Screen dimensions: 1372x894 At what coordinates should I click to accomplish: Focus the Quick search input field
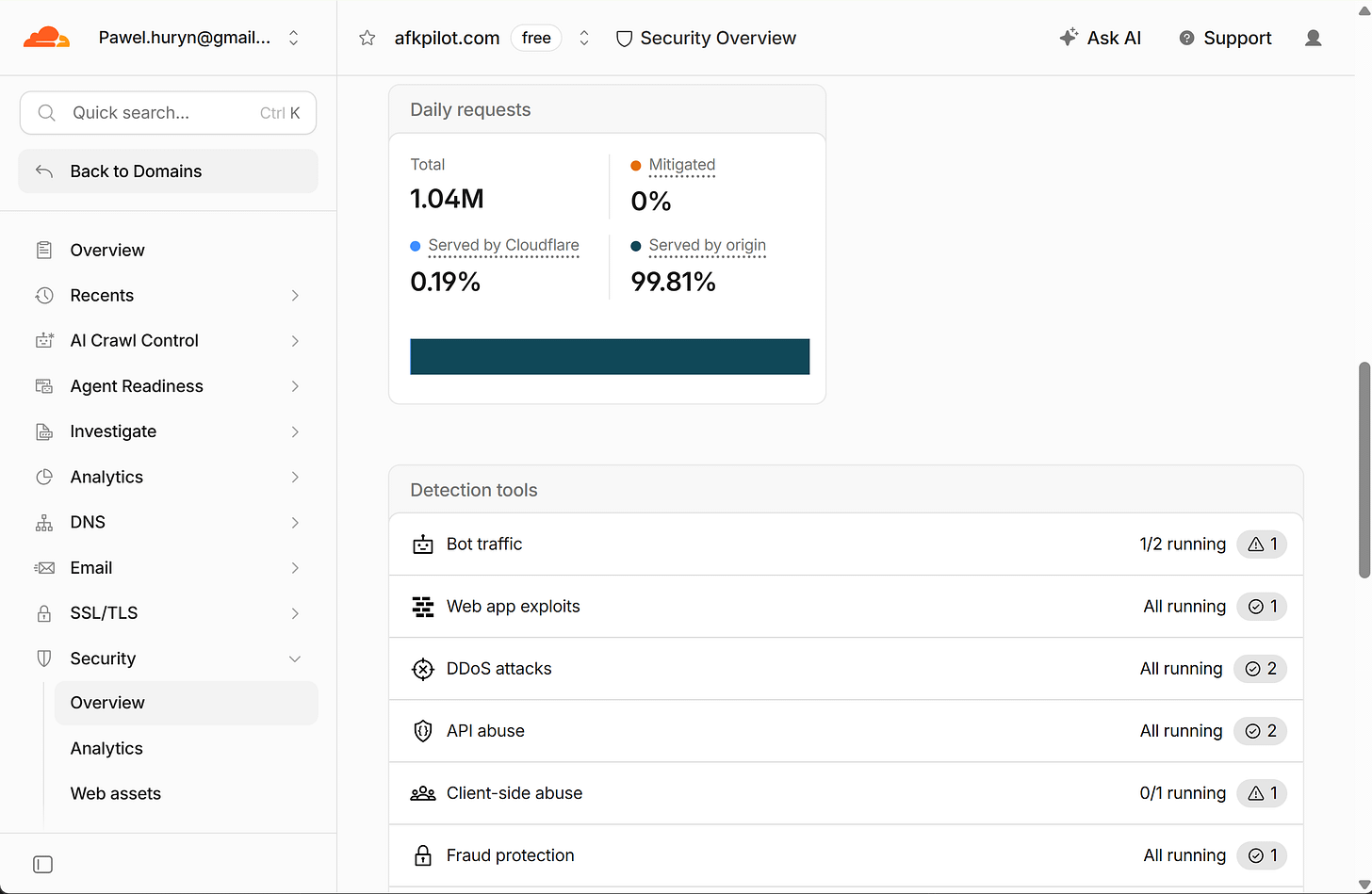(x=168, y=113)
